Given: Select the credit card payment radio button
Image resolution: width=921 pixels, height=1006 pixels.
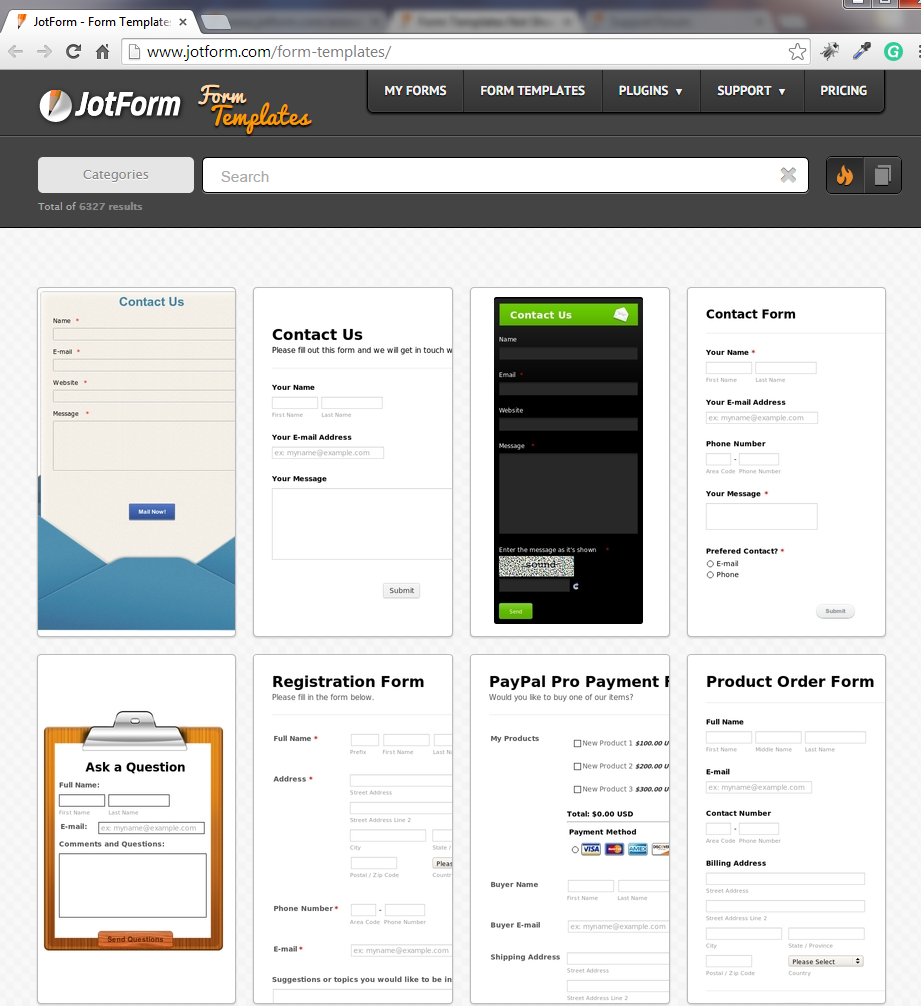Looking at the screenshot, I should coord(575,849).
